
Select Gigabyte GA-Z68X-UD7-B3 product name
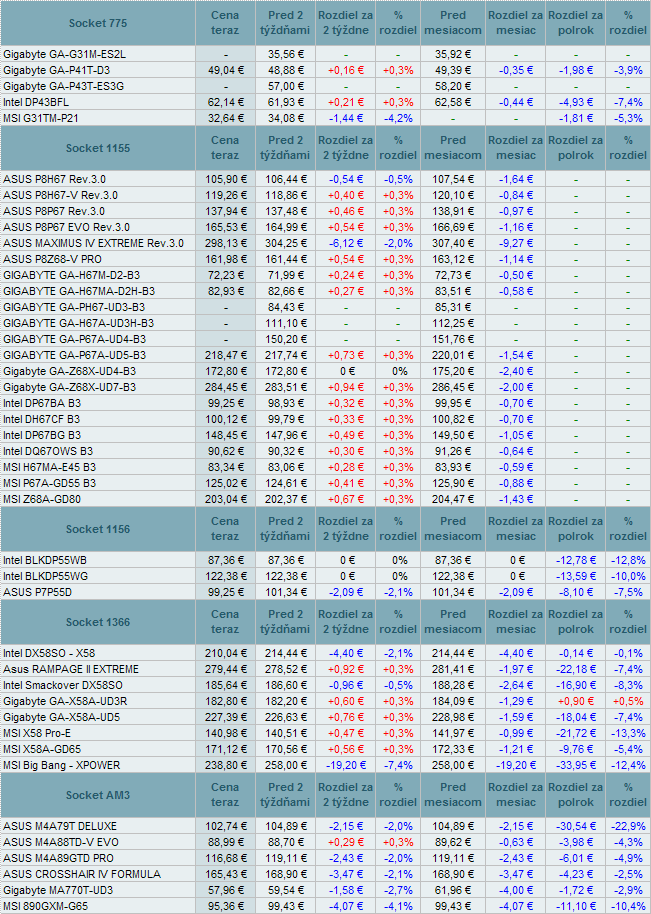point(69,388)
